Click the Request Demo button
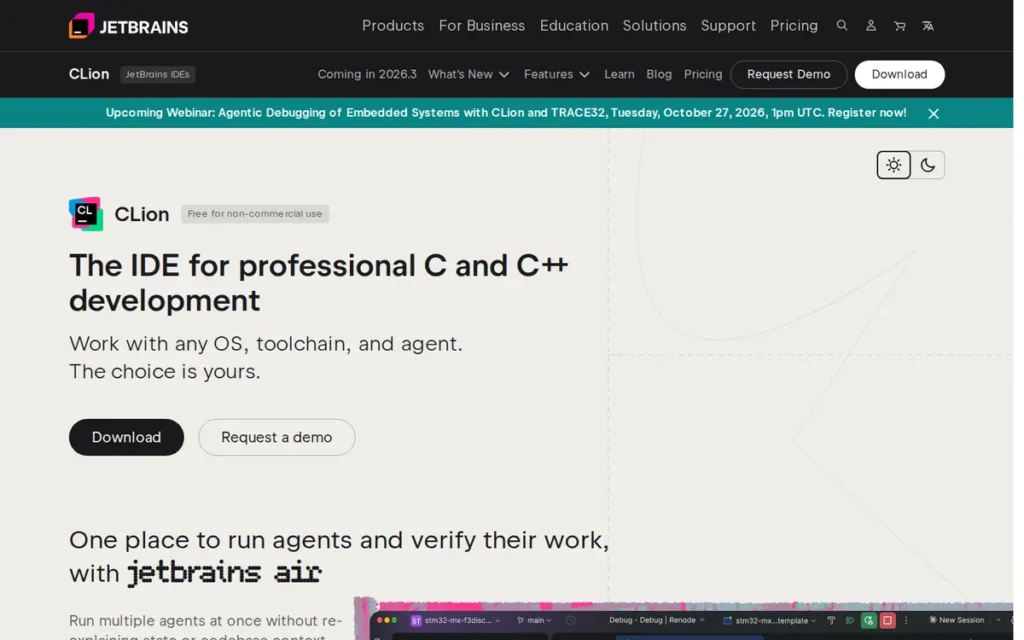Screen dimensions: 1024x640 pyautogui.click(x=788, y=74)
